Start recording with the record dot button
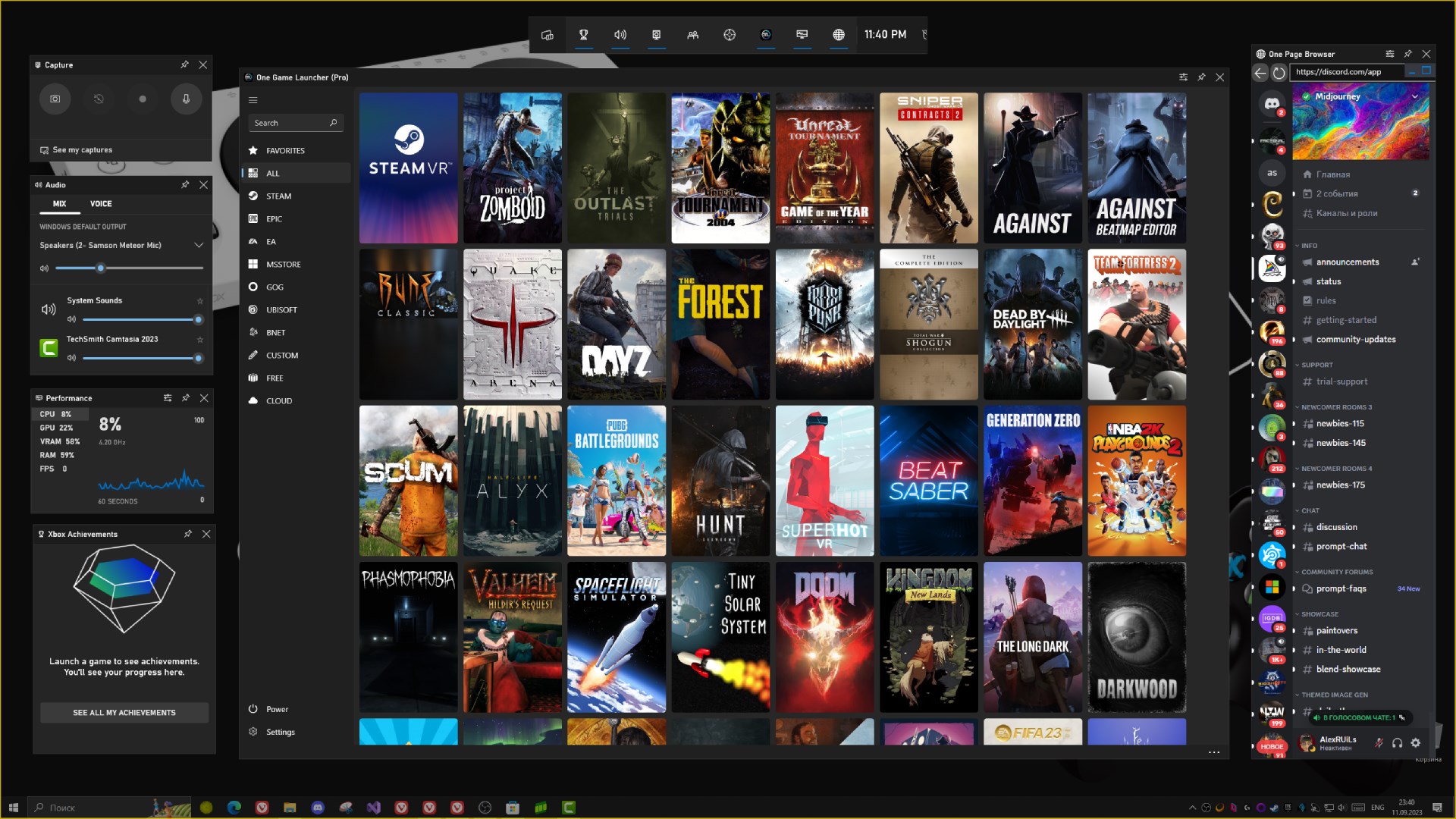The image size is (1456, 819). pos(142,99)
